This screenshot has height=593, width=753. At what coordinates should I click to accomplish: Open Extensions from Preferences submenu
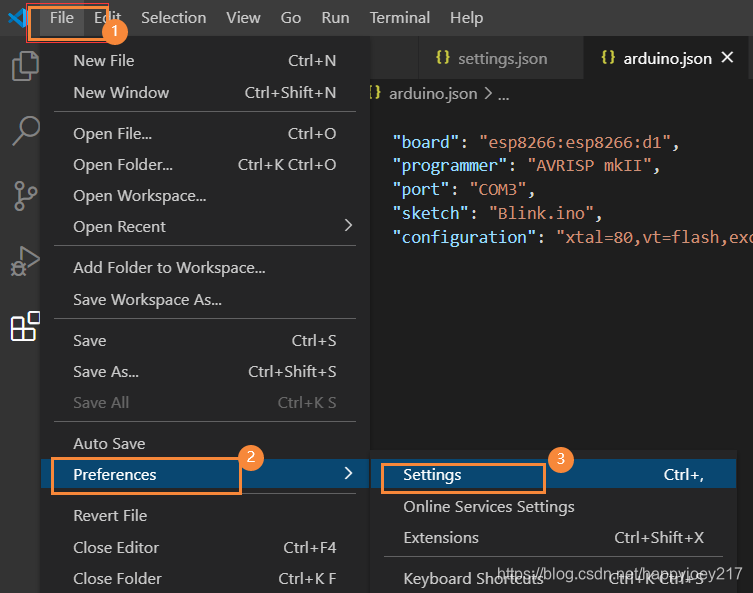click(553, 538)
